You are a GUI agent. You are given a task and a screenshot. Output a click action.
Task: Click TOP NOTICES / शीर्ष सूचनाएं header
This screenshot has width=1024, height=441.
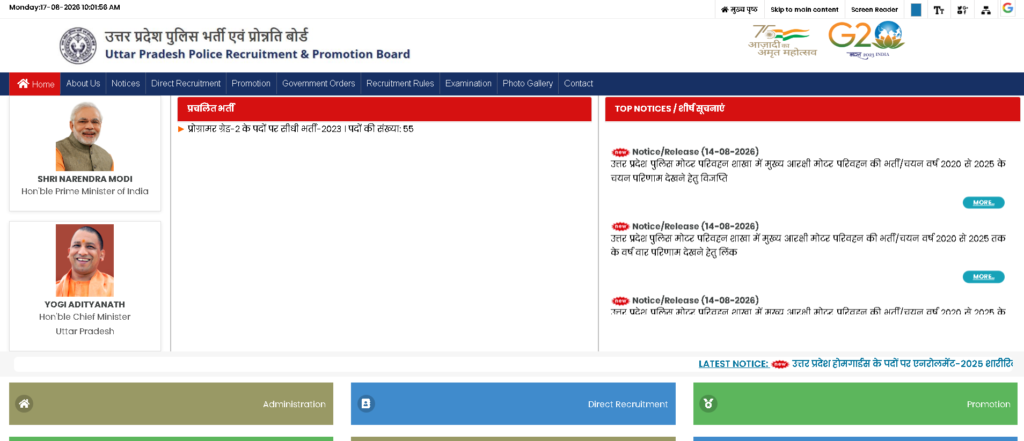pyautogui.click(x=812, y=109)
